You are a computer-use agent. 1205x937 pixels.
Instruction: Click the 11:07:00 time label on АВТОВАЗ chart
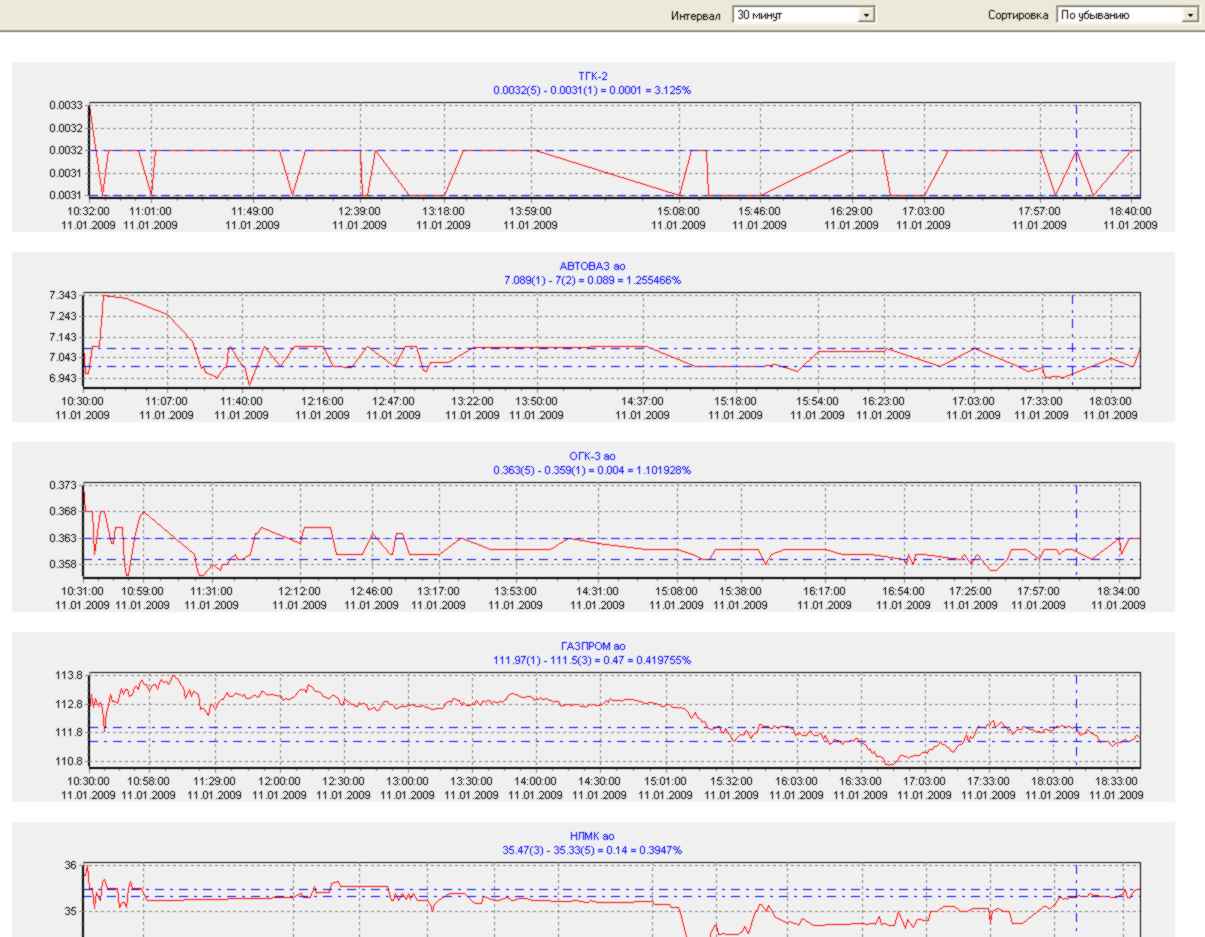(167, 401)
